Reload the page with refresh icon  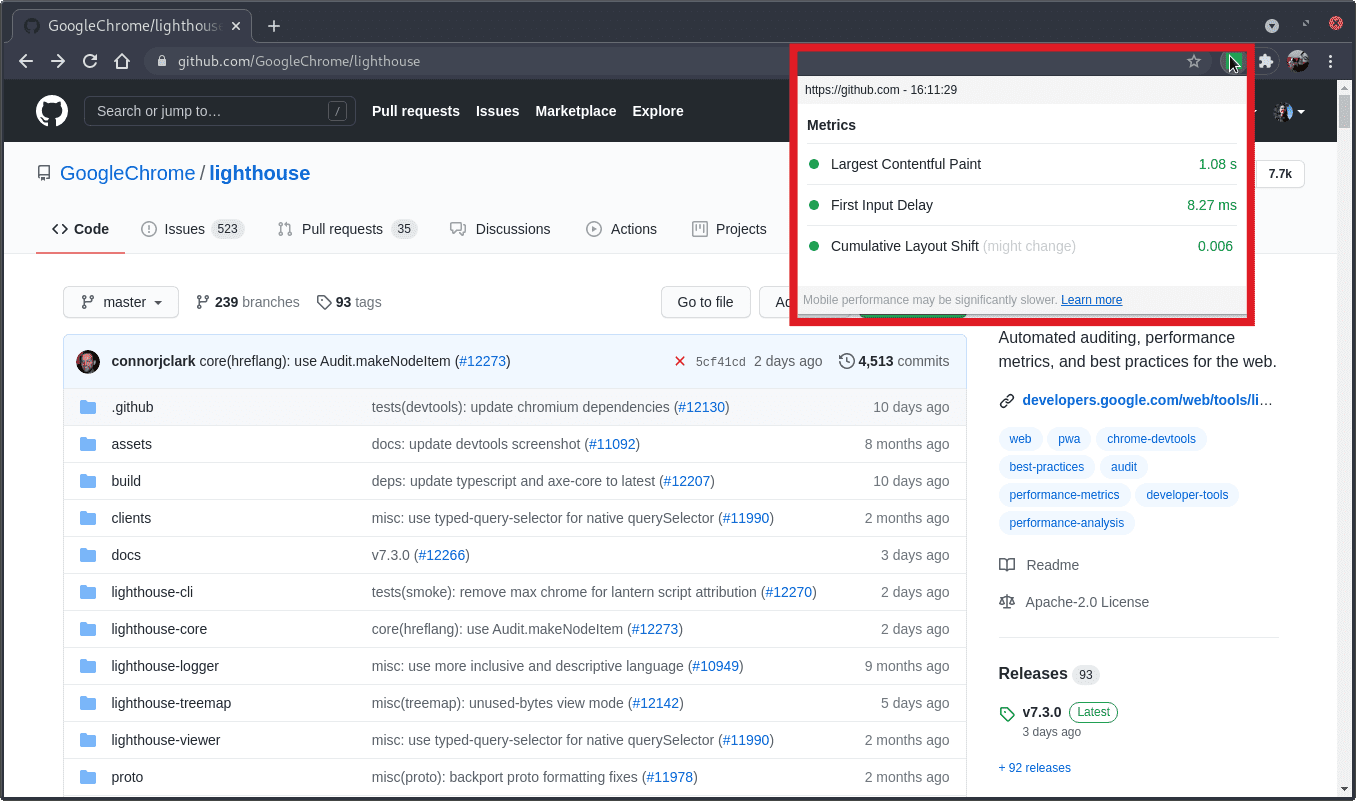click(90, 61)
